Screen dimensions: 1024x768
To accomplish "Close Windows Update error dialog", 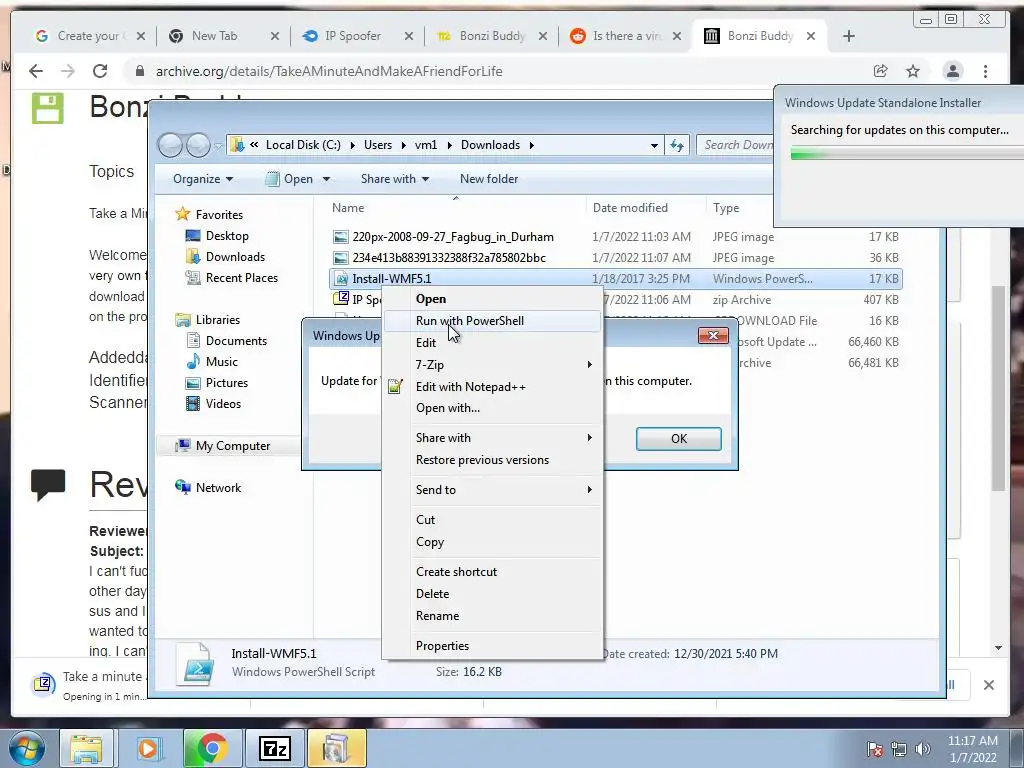I will (x=713, y=336).
